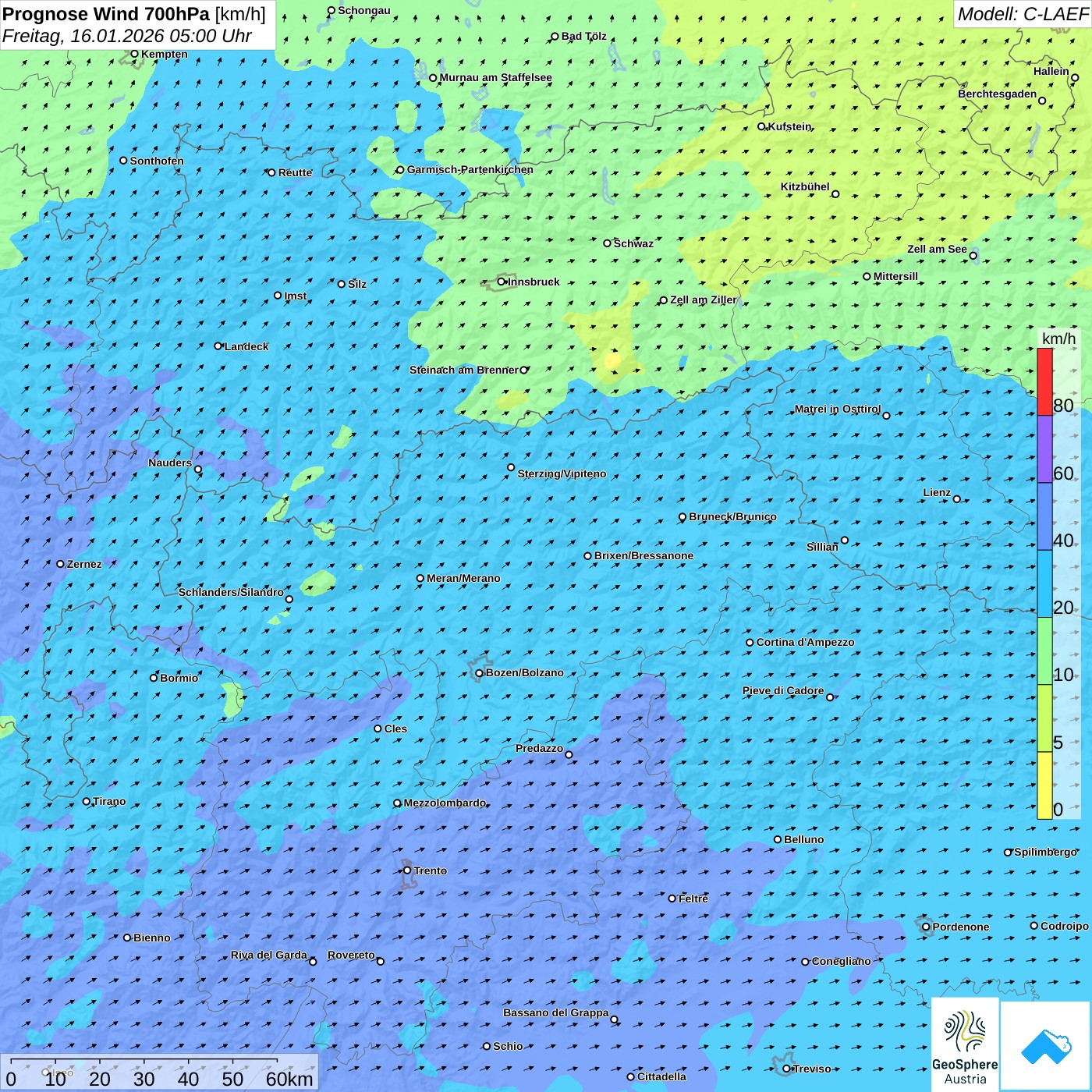
Task: Click the Belluno city label
Action: click(803, 839)
